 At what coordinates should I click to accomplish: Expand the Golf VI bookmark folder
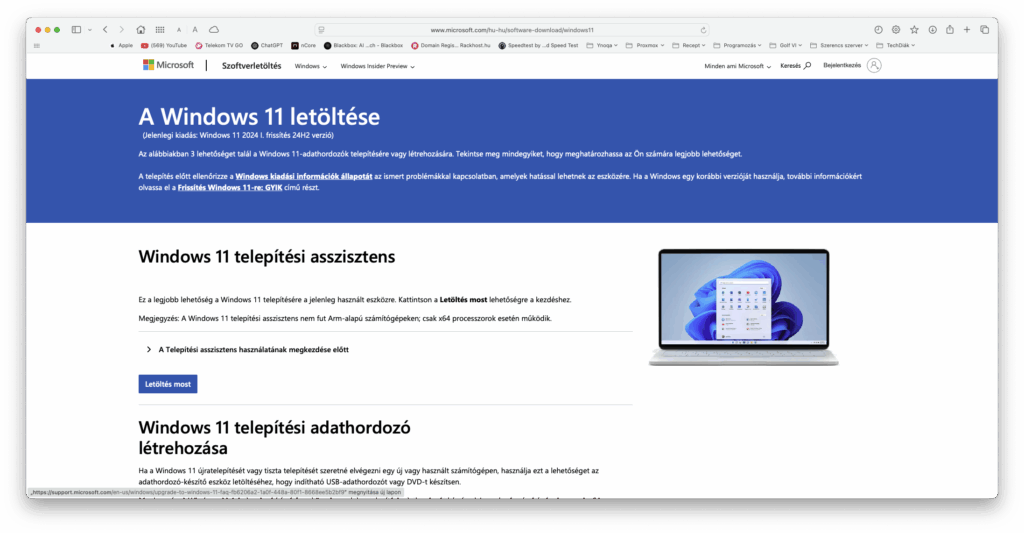[786, 46]
